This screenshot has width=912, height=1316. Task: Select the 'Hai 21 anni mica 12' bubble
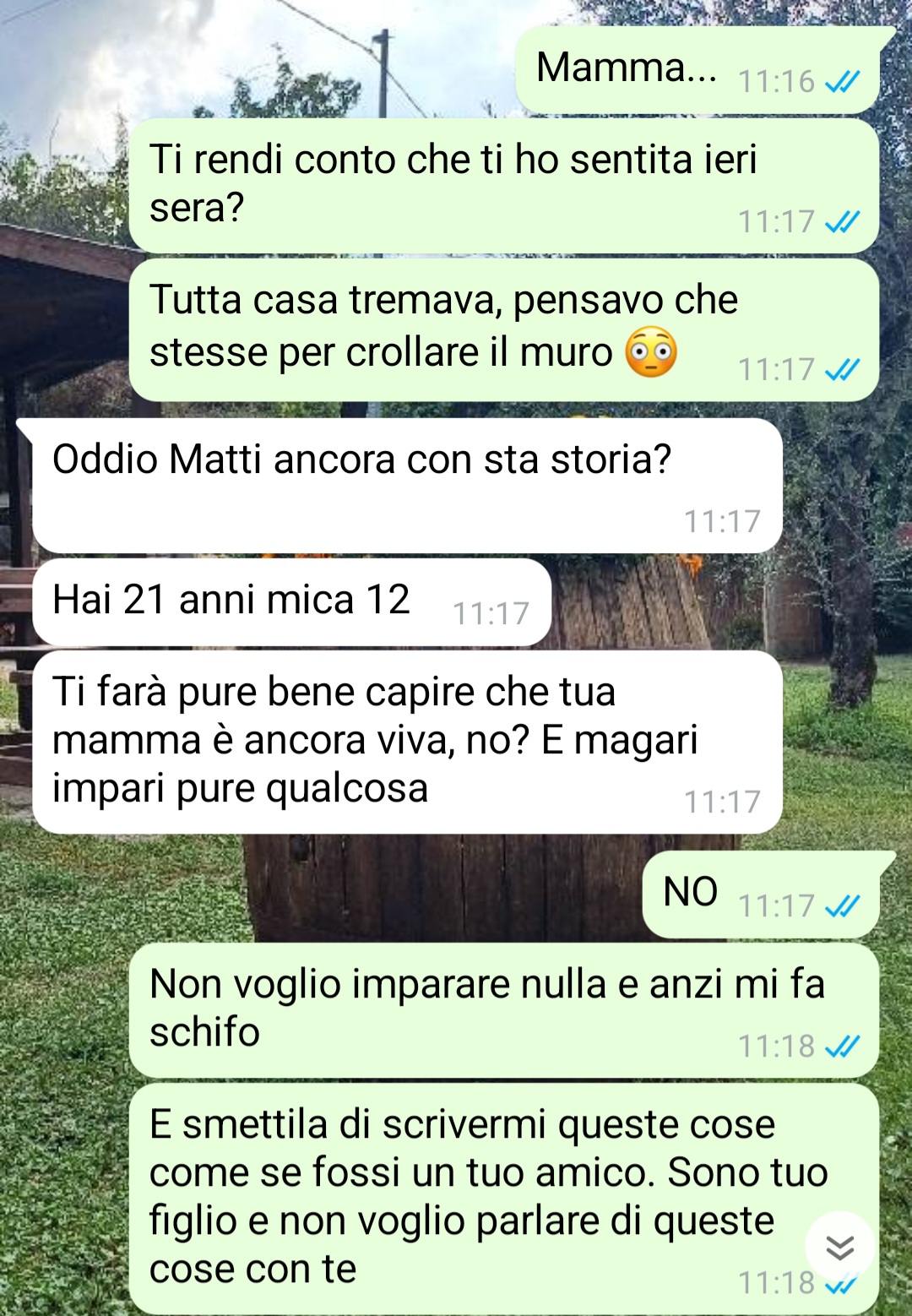coord(291,602)
